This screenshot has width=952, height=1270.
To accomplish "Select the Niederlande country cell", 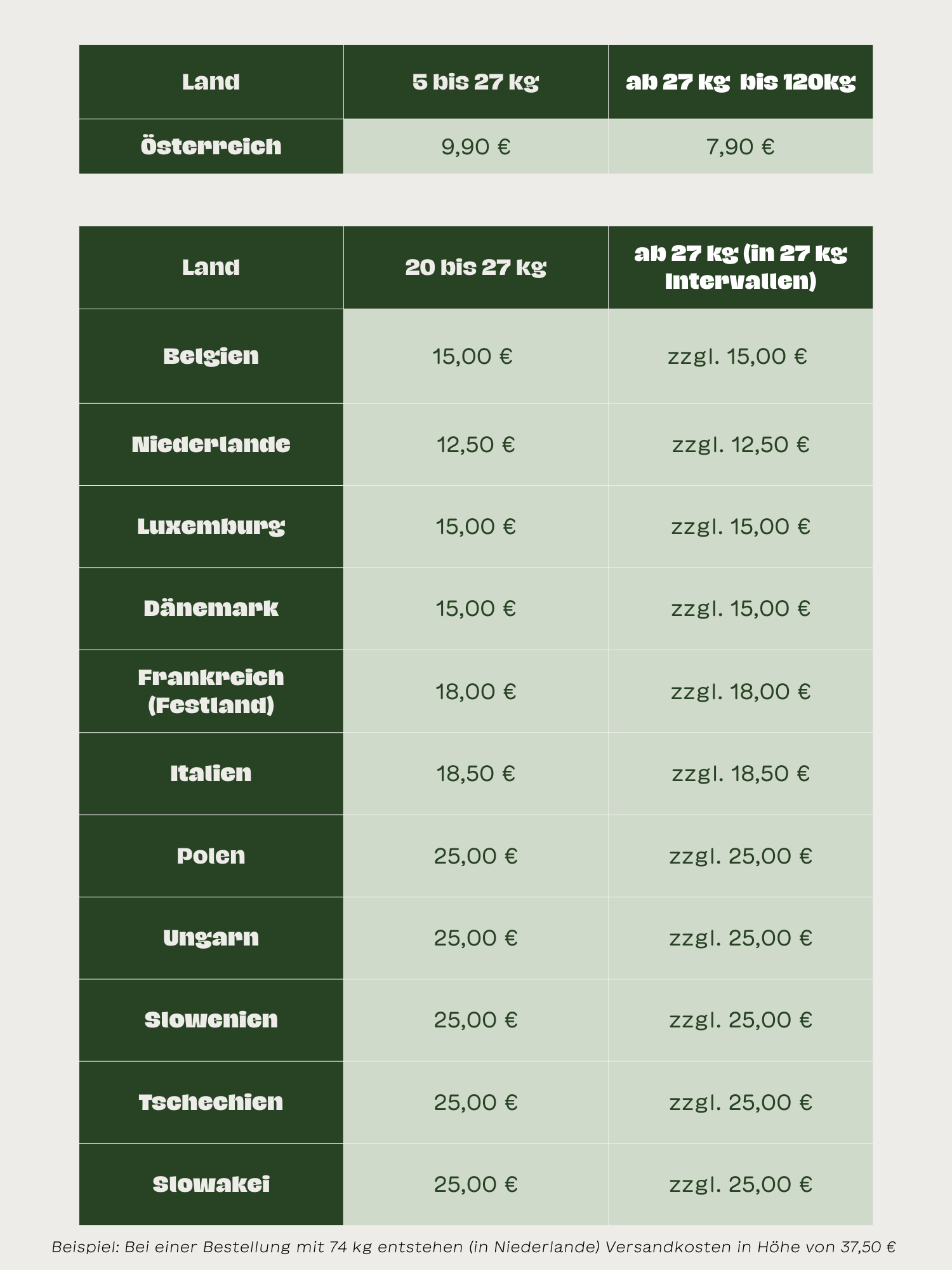I will [x=211, y=444].
